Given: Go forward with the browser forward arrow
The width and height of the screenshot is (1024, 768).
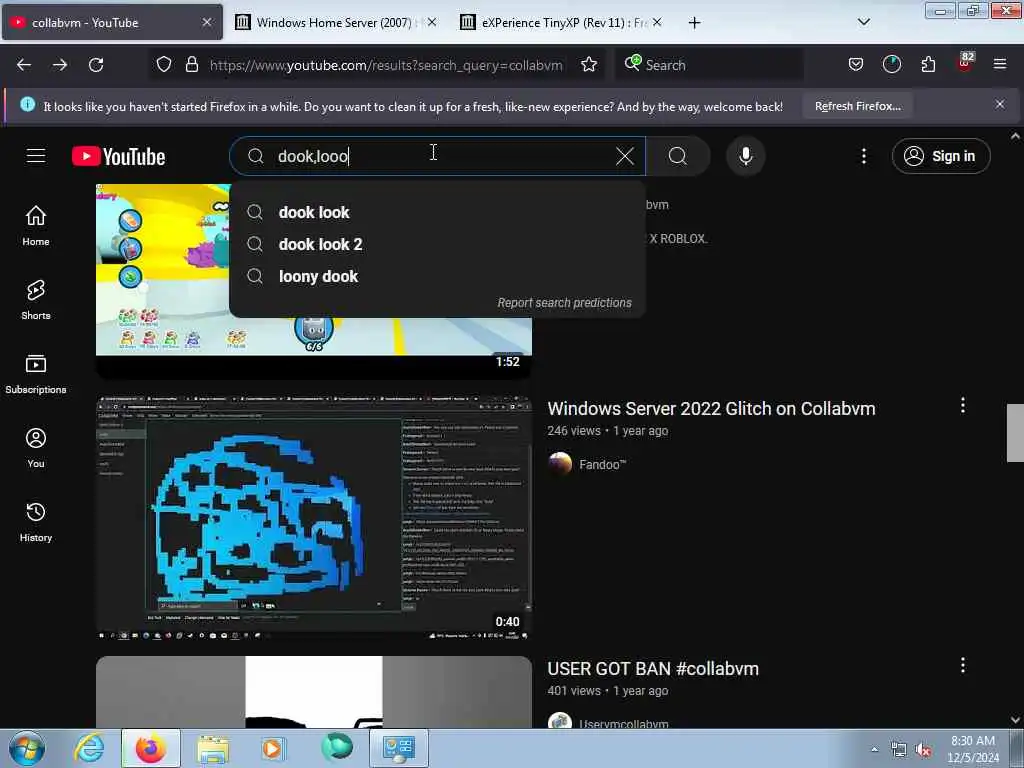Looking at the screenshot, I should (x=60, y=65).
